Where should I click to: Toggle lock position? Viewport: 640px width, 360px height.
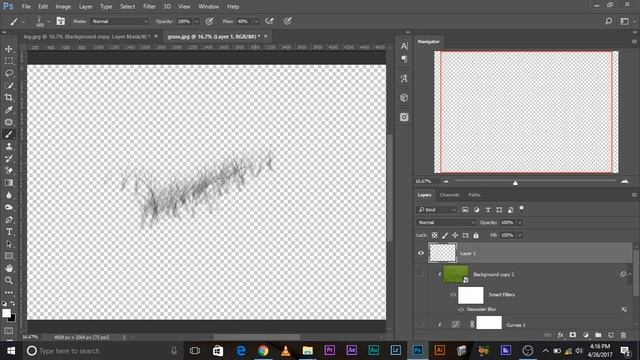(x=455, y=235)
